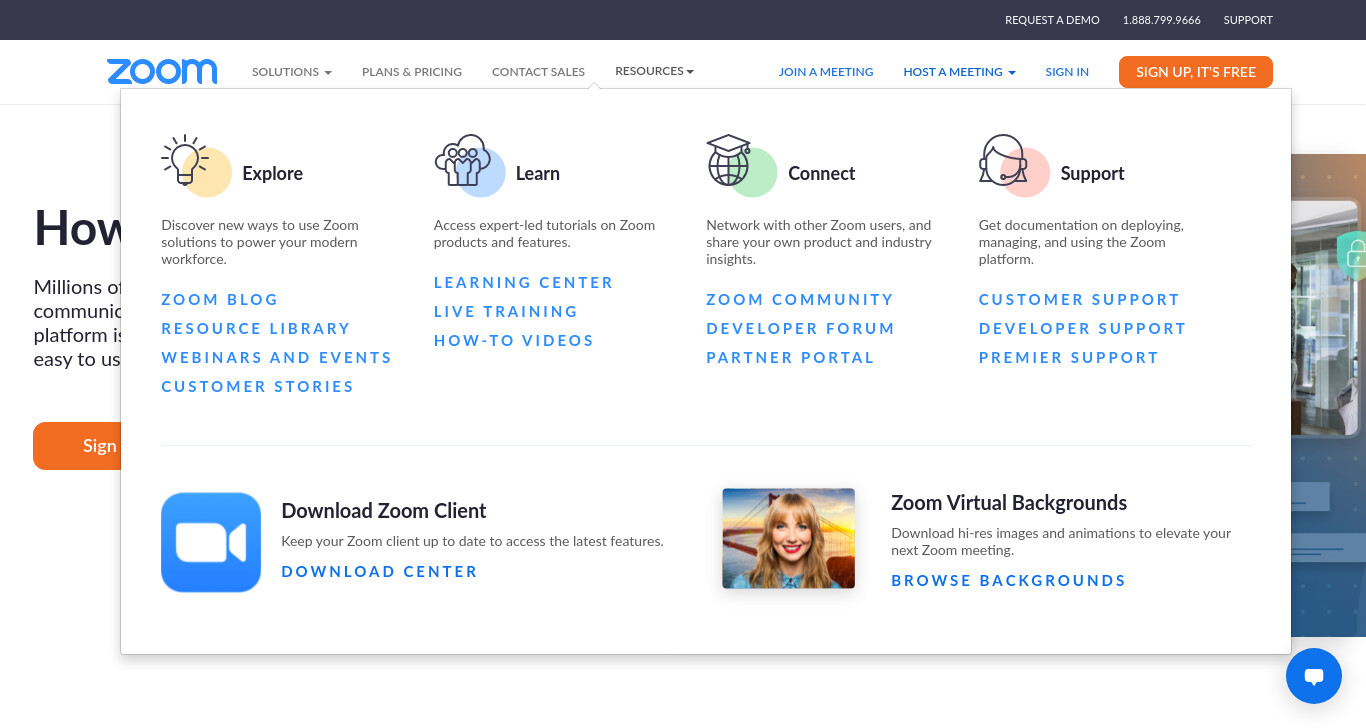
Task: Click the Explore lightbulb icon
Action: pyautogui.click(x=194, y=165)
